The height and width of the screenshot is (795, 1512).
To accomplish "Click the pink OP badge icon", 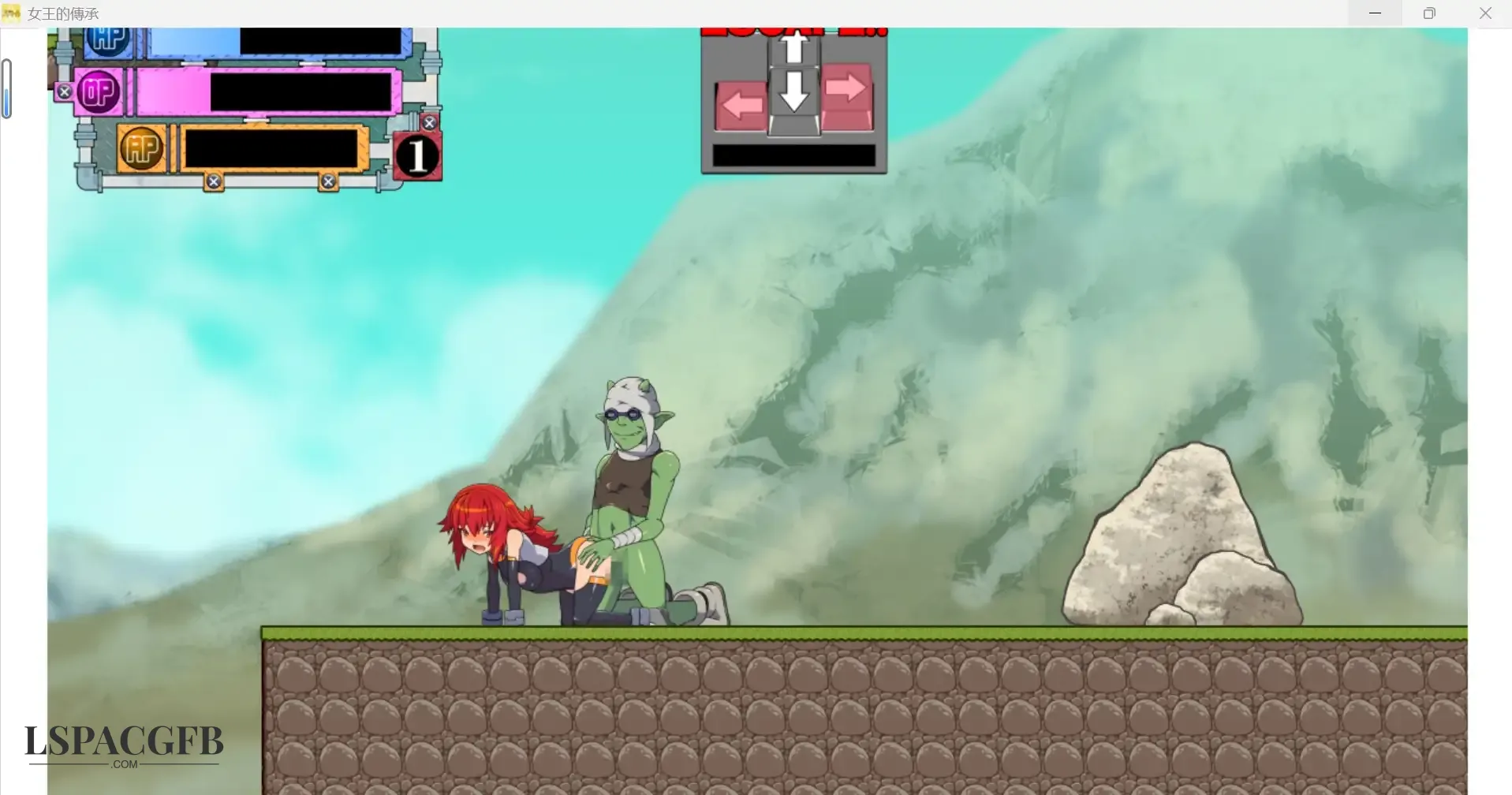I will tap(99, 92).
